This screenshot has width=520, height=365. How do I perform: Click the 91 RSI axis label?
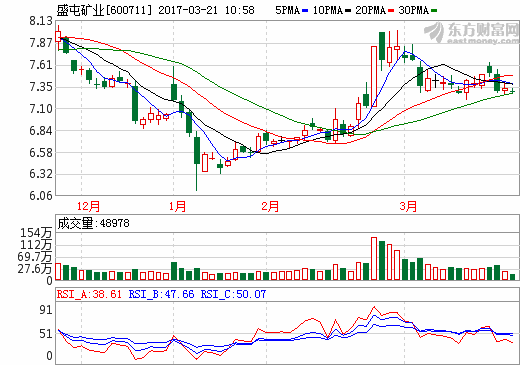[46, 310]
